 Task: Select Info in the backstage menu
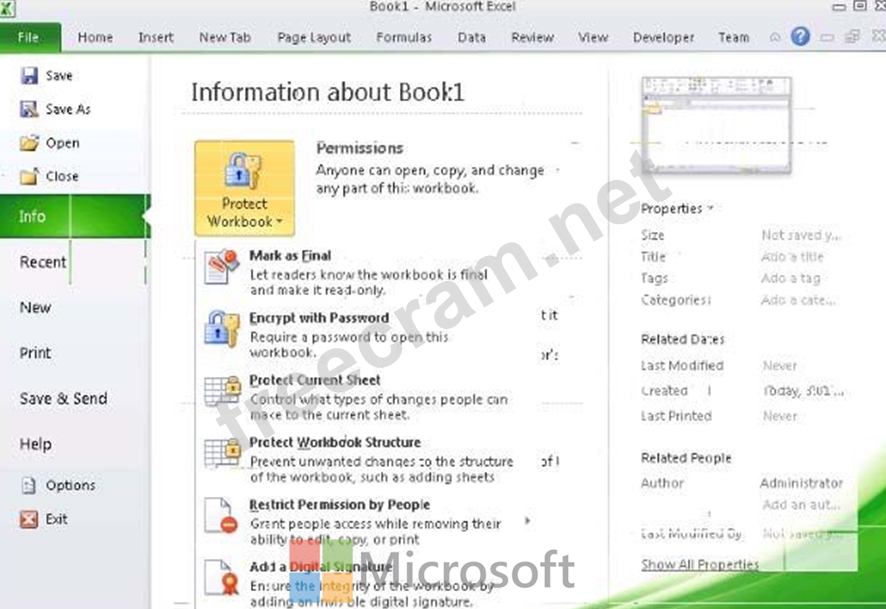click(x=75, y=216)
